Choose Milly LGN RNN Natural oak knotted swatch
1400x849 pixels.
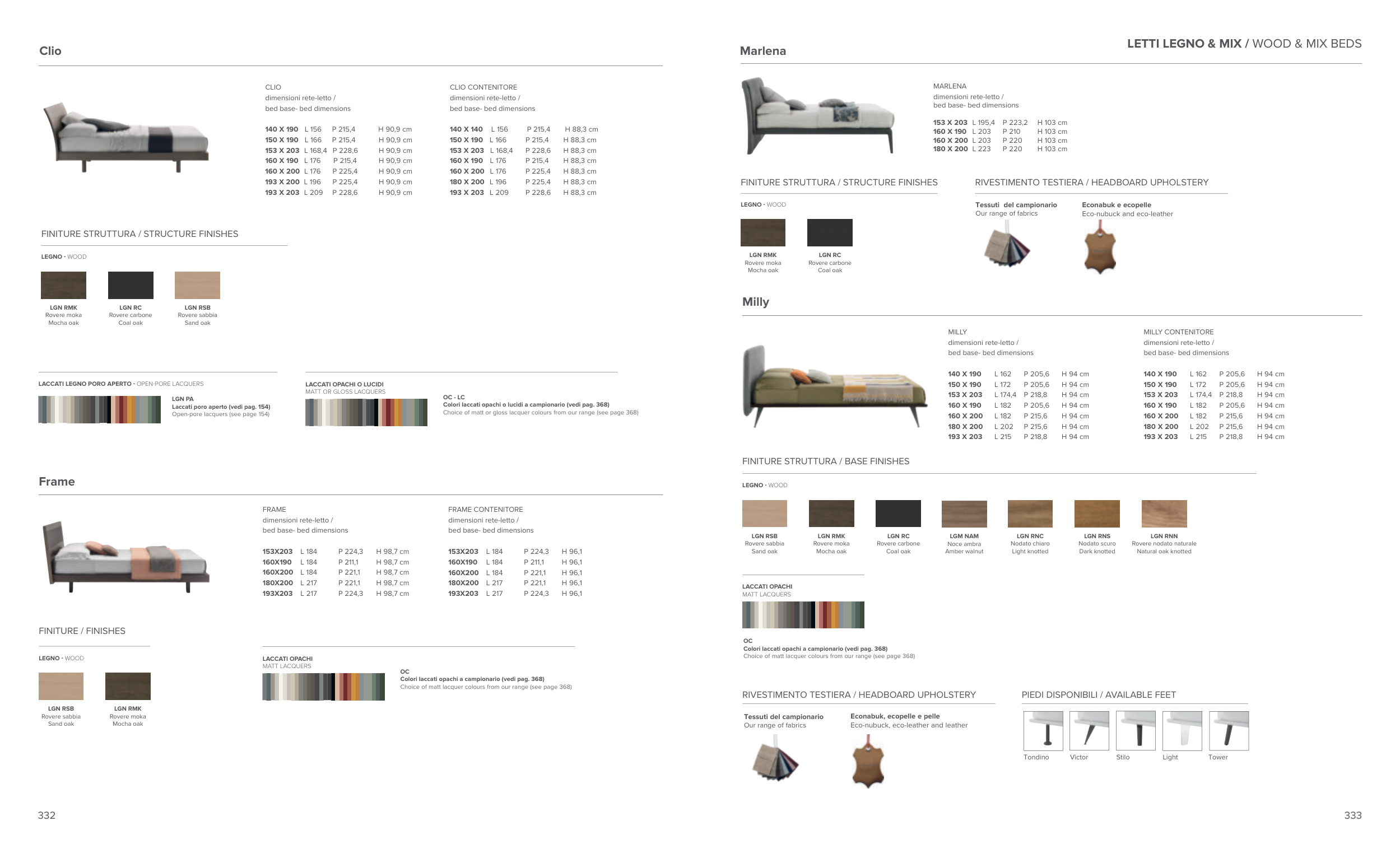coord(1164,514)
